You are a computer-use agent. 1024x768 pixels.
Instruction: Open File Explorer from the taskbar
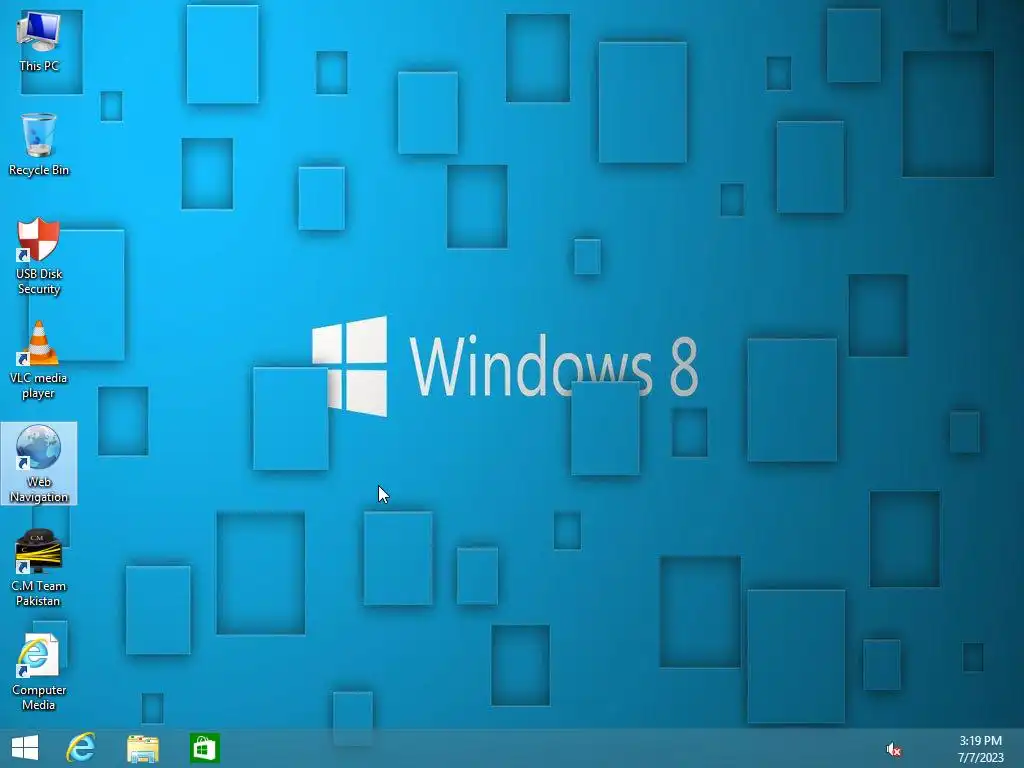point(142,749)
